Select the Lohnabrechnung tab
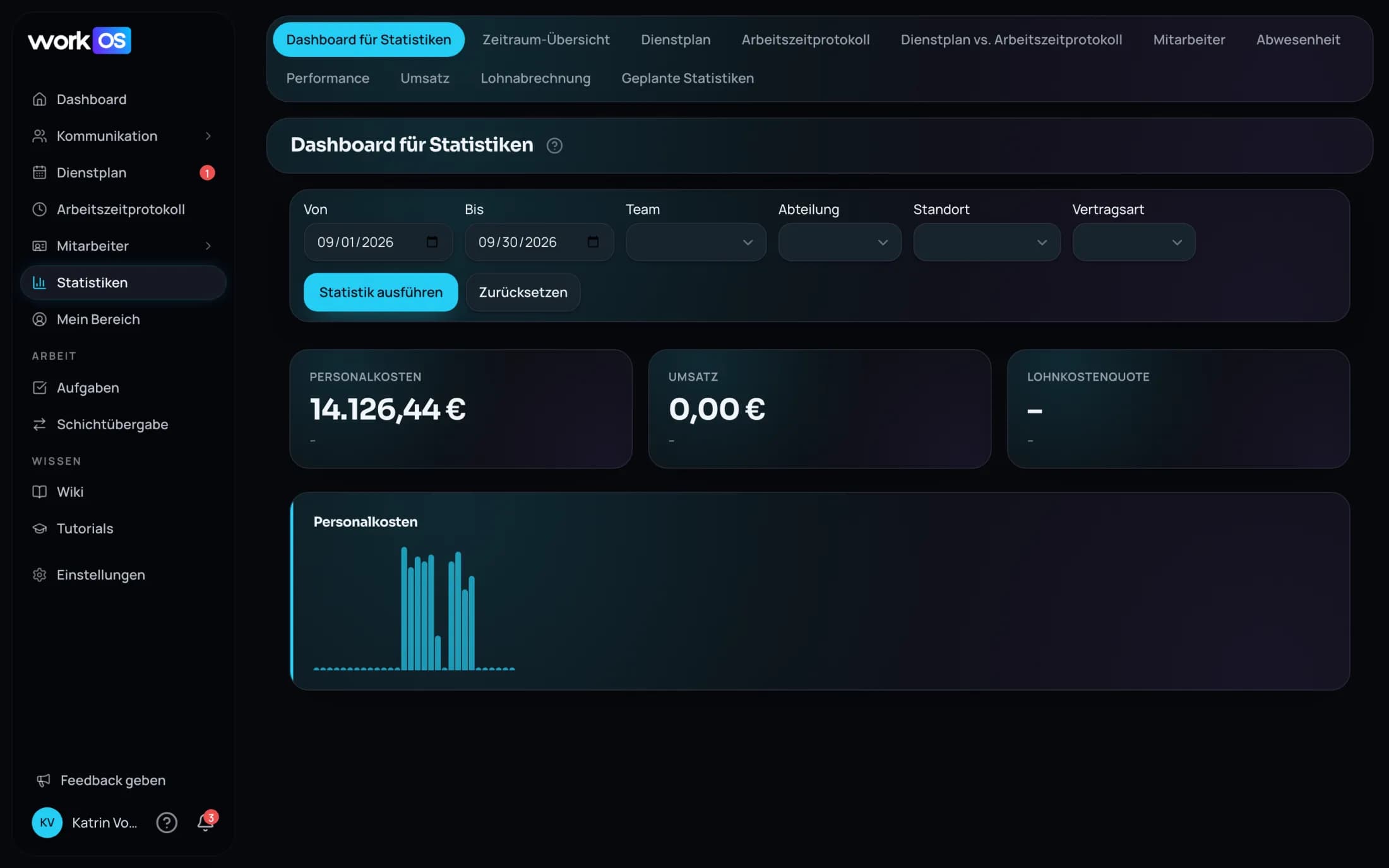1389x868 pixels. click(x=535, y=78)
